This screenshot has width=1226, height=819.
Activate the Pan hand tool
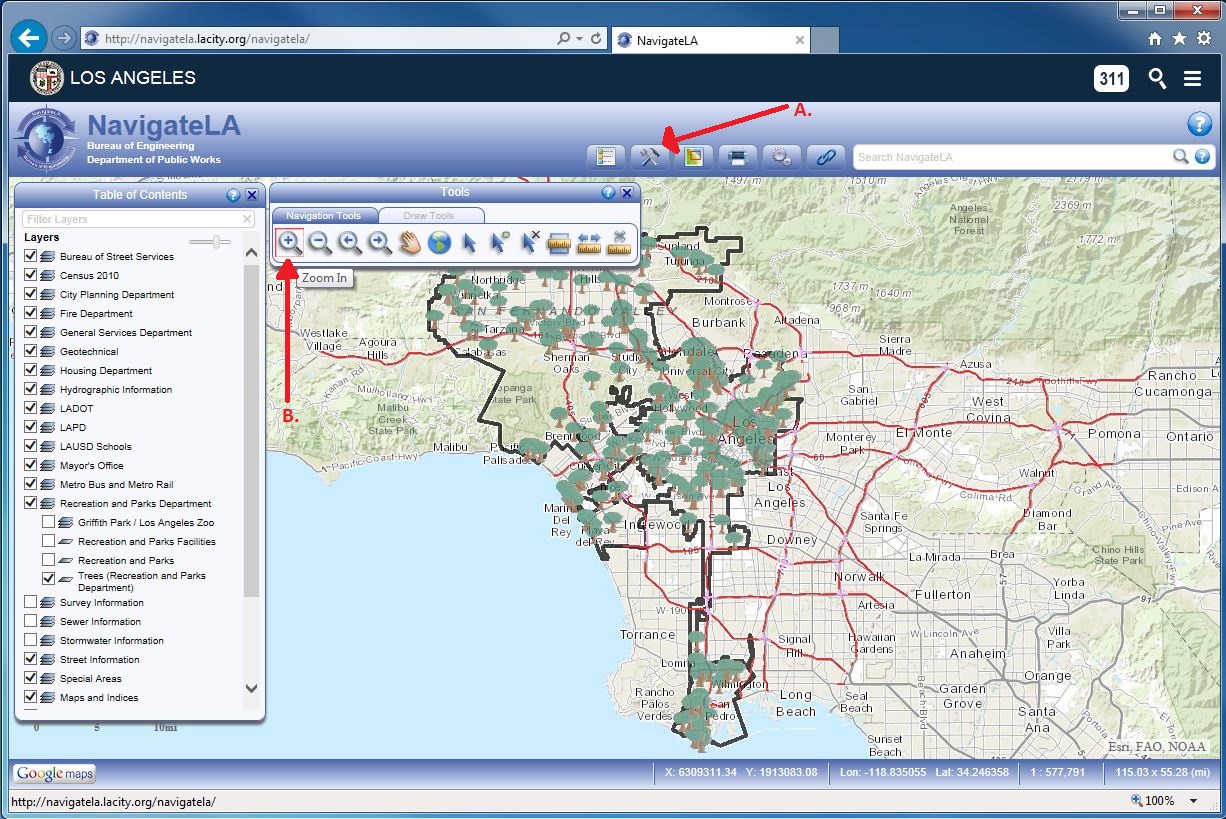click(409, 242)
